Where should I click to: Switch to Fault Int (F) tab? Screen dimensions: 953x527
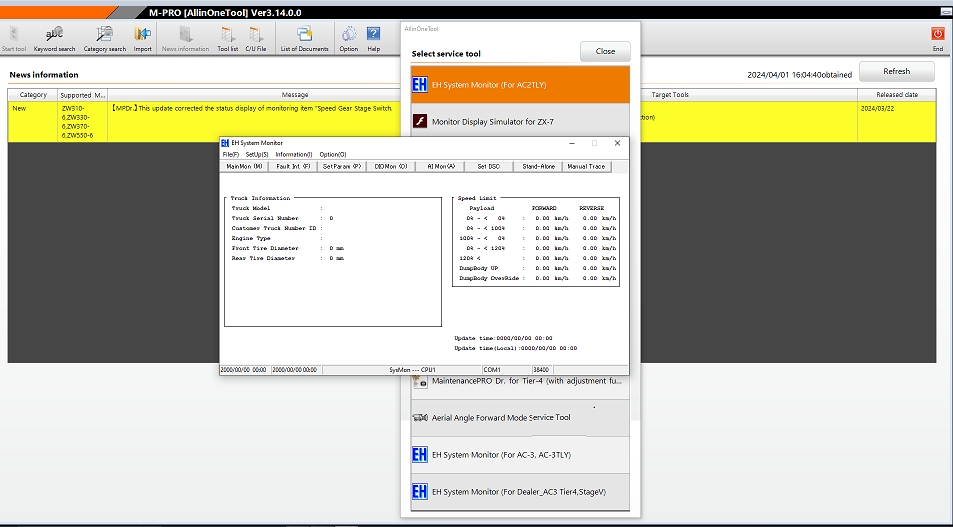click(293, 167)
